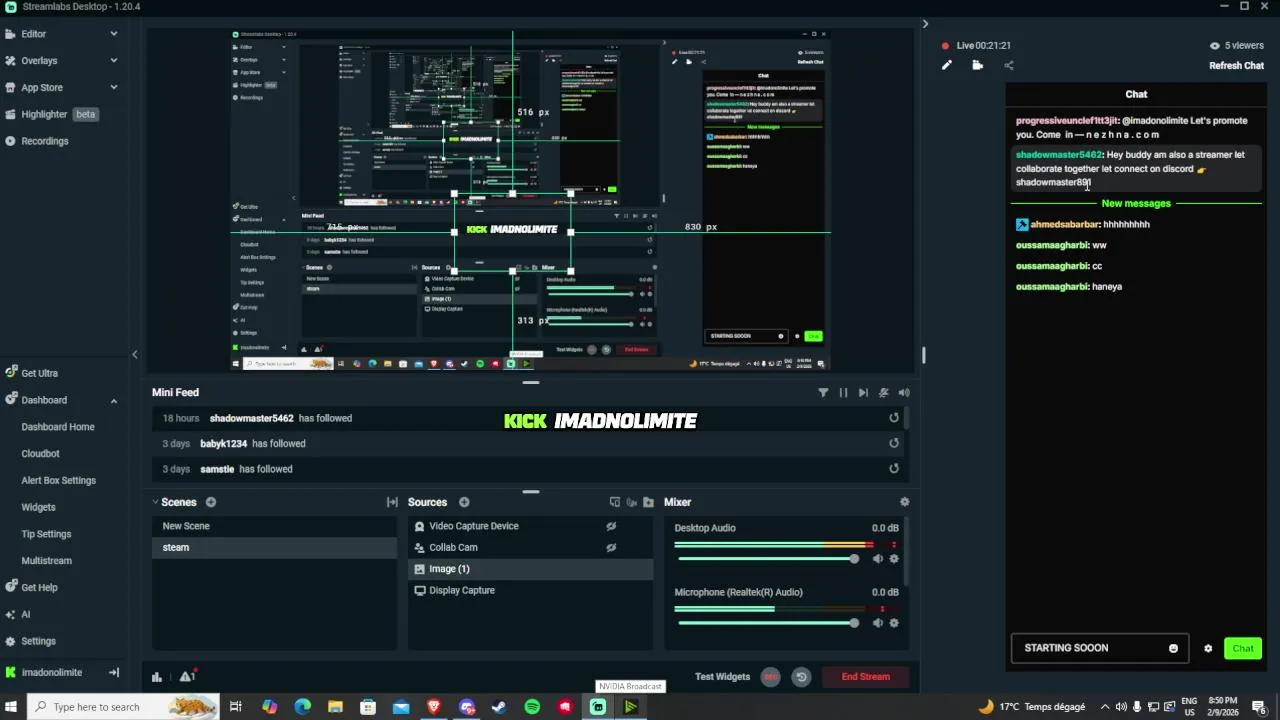Mute Desktop Audio speaker icon
This screenshot has height=720, width=1280.
coord(877,559)
